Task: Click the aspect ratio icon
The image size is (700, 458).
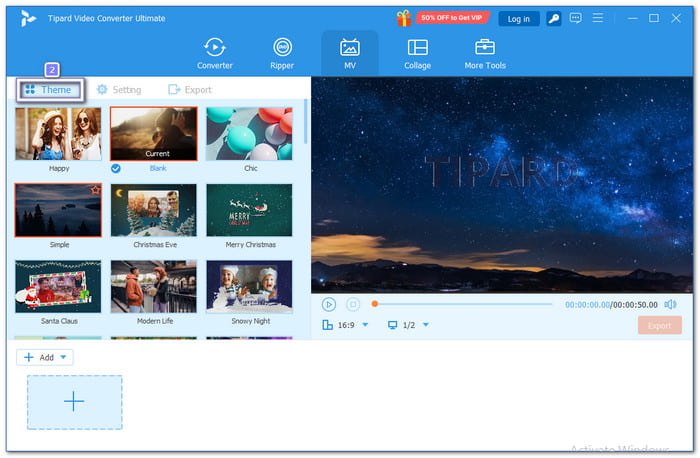Action: click(327, 325)
